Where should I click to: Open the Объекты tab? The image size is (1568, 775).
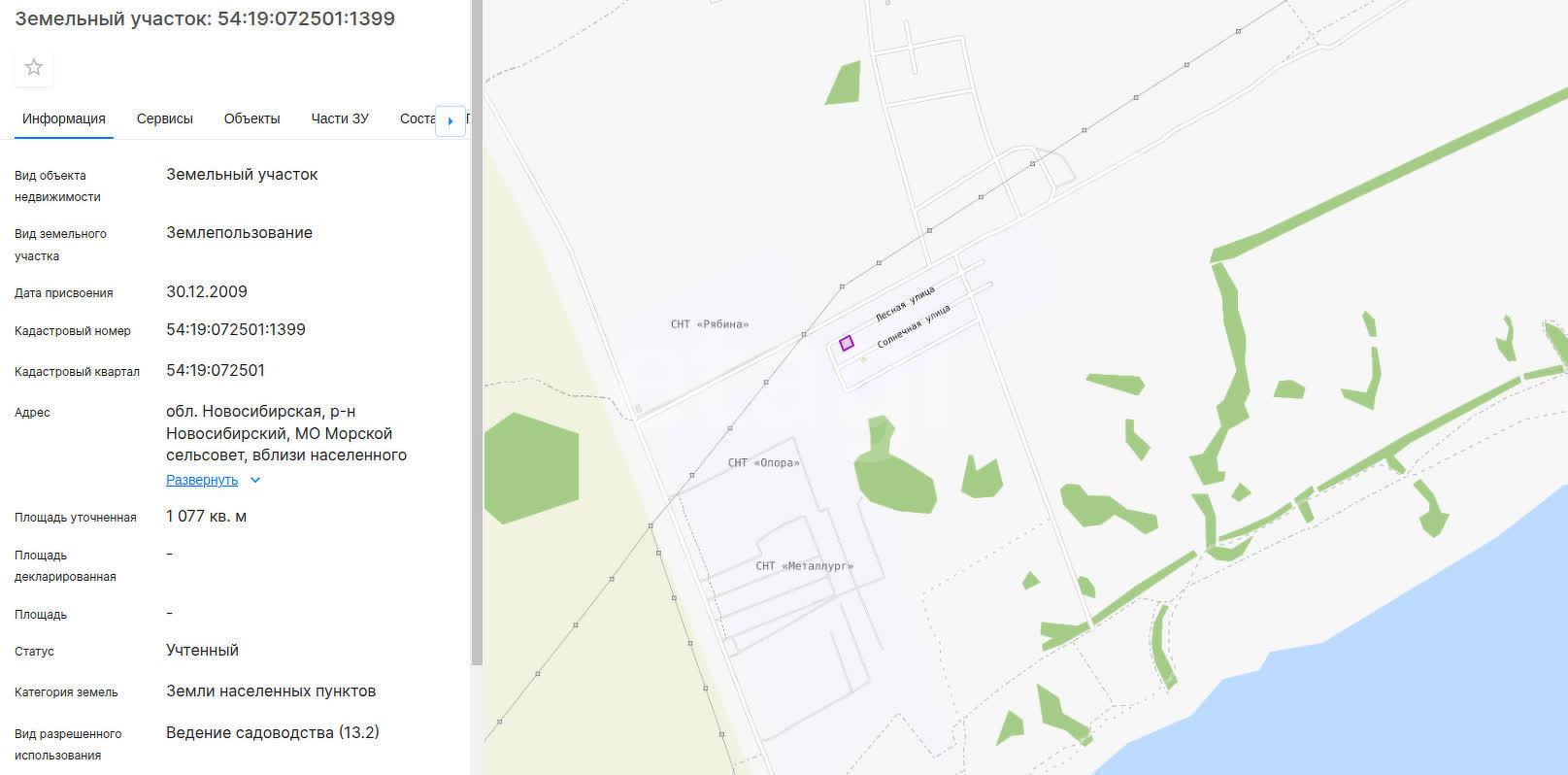click(x=252, y=118)
